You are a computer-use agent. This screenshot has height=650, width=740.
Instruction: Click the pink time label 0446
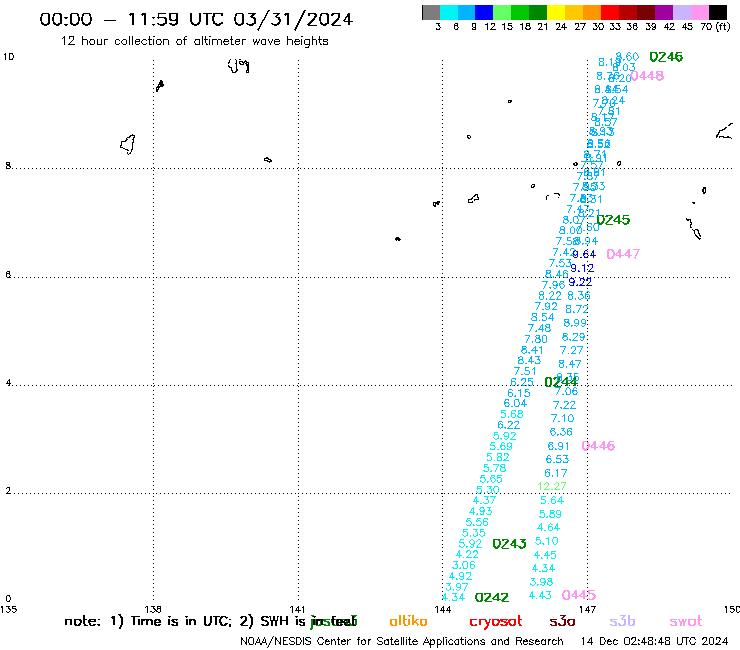[x=598, y=446]
